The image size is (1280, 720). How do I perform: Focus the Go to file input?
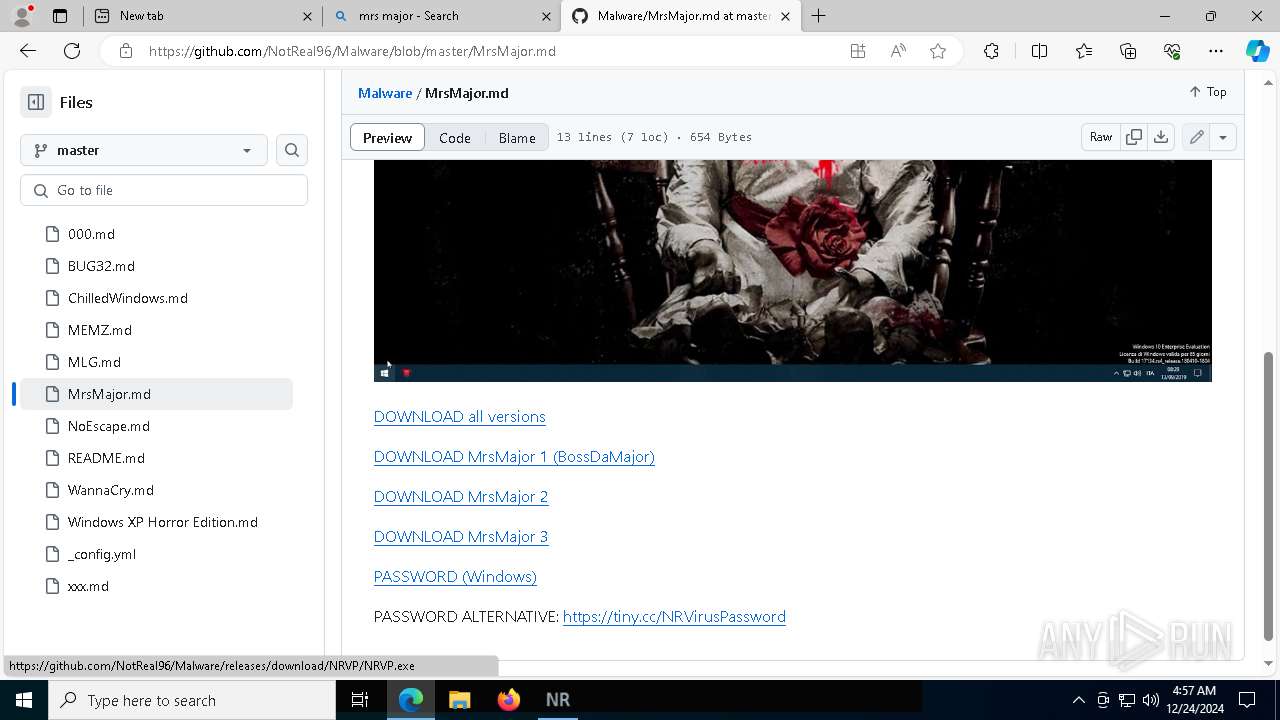(164, 190)
